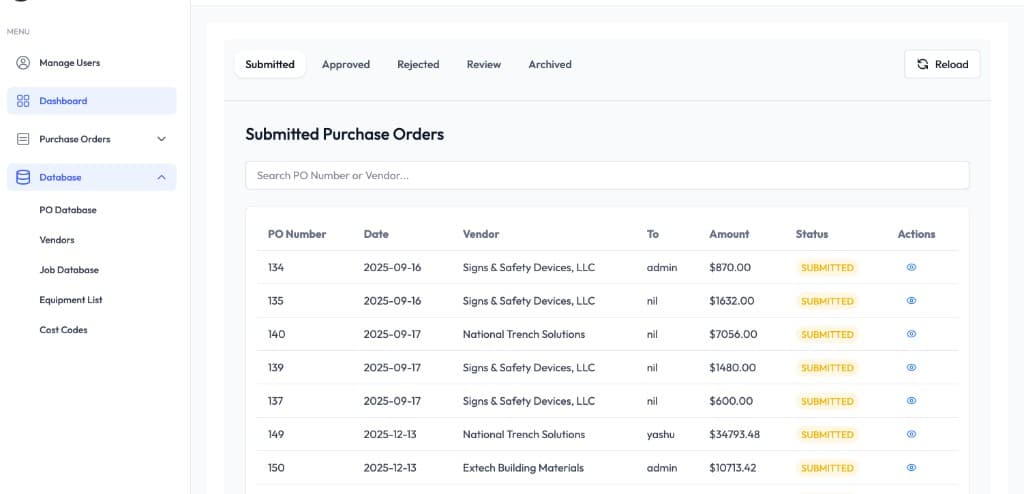This screenshot has width=1024, height=494.
Task: Click Extech Building Materials vendor
Action: [523, 467]
